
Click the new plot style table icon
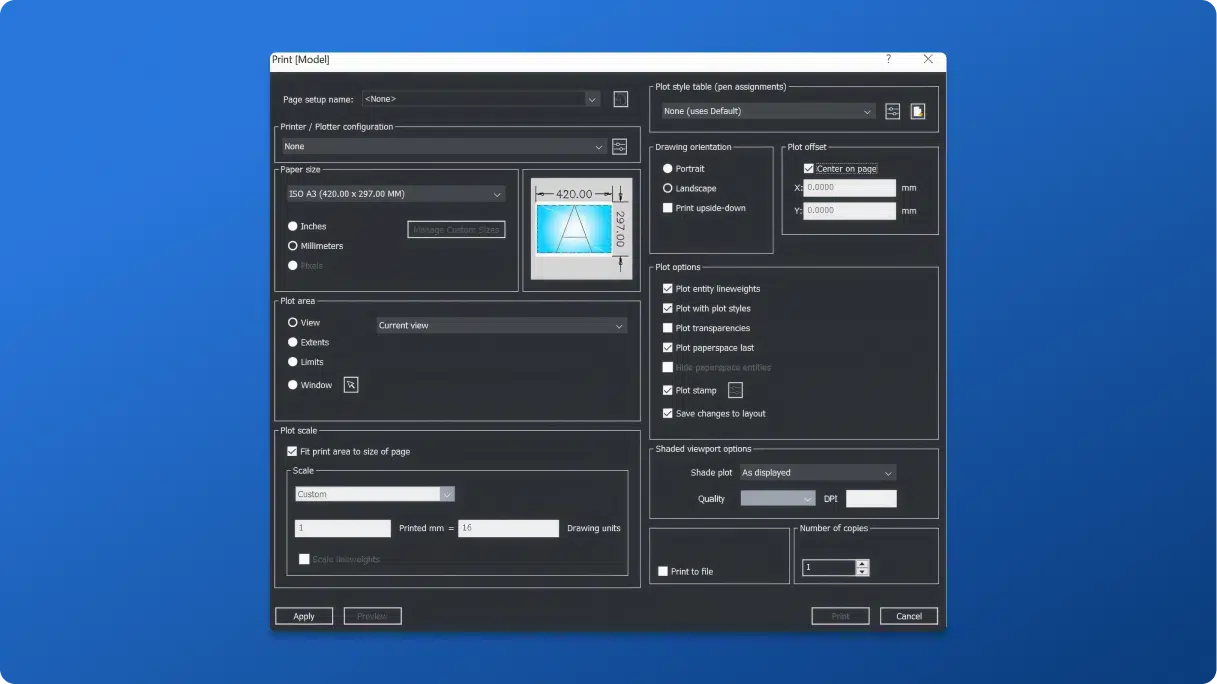[x=917, y=111]
